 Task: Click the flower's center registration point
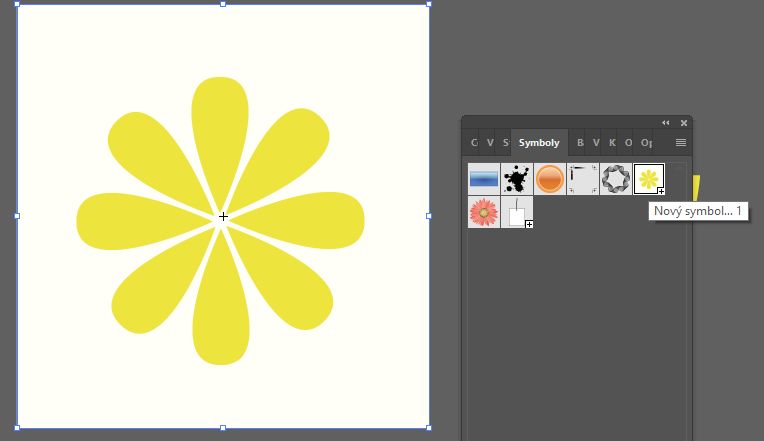tap(223, 216)
